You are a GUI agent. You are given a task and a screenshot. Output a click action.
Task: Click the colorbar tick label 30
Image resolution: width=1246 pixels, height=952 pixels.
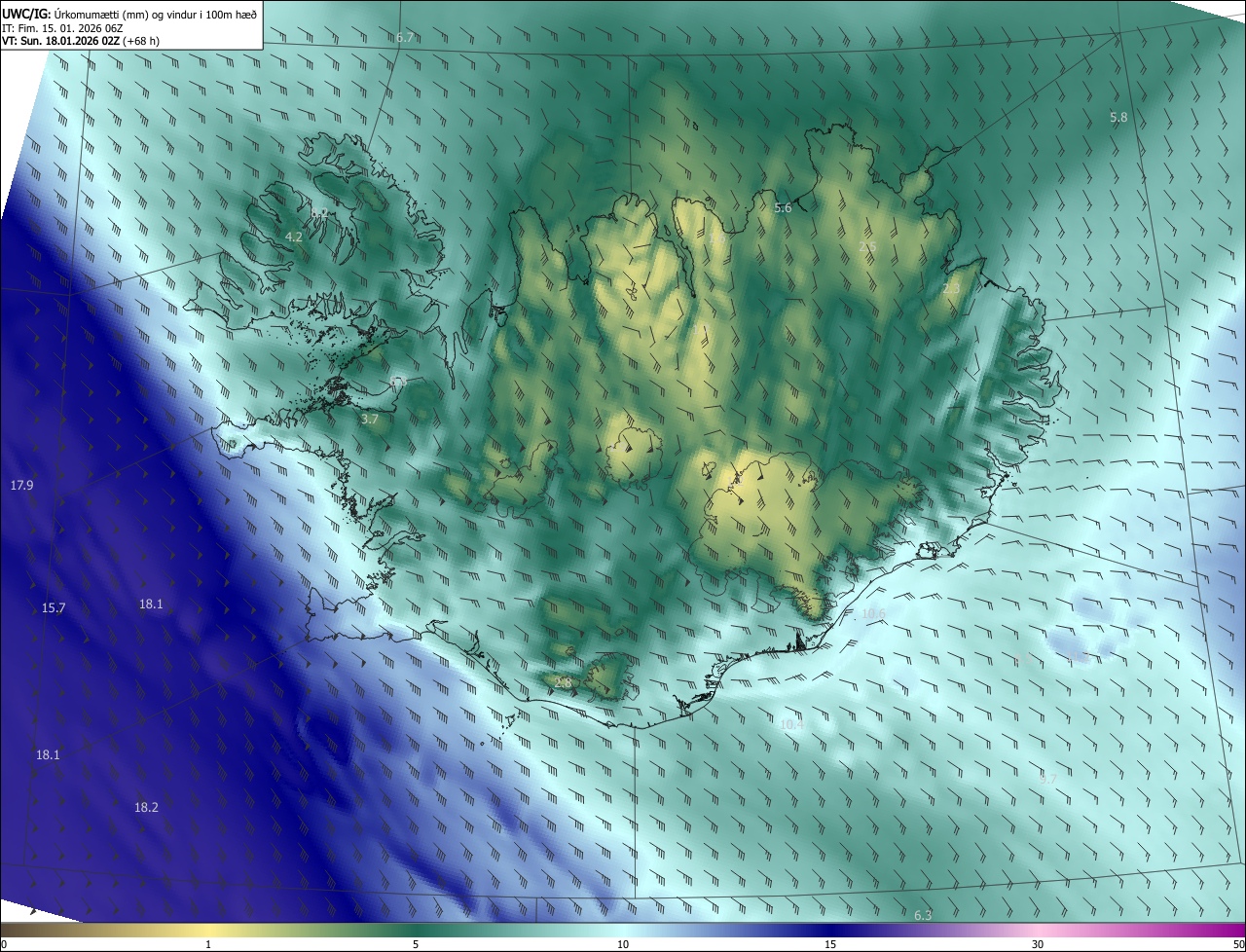(x=1038, y=944)
